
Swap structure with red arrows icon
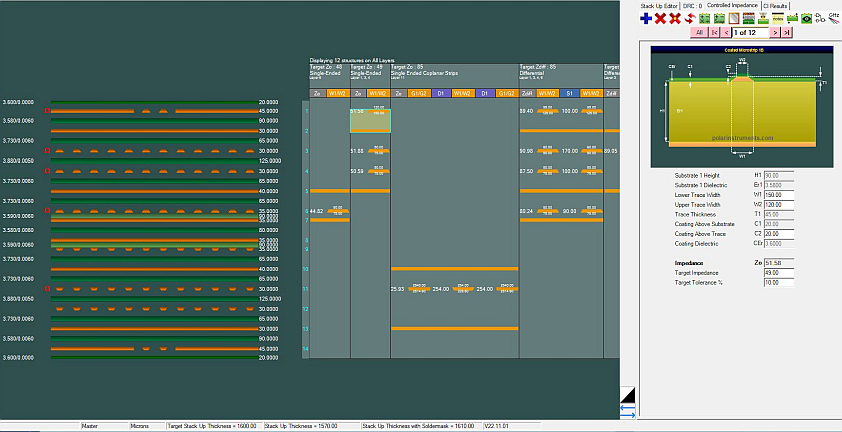click(x=690, y=19)
